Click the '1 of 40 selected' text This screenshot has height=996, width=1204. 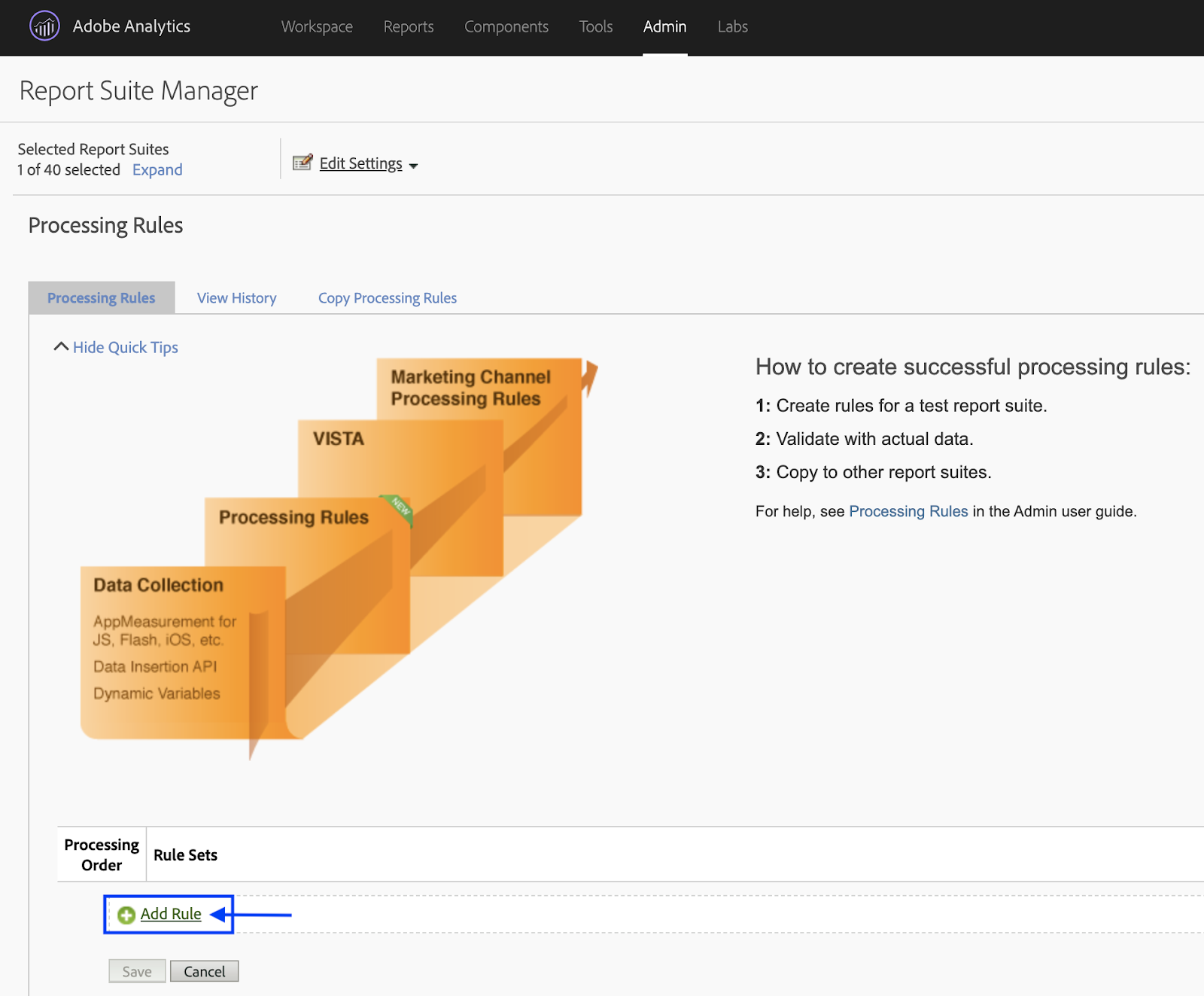pos(68,170)
